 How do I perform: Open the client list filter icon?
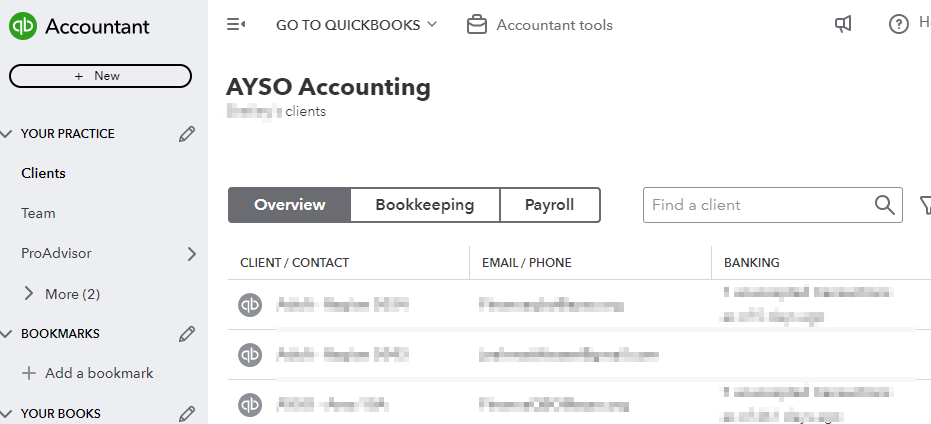pyautogui.click(x=925, y=205)
